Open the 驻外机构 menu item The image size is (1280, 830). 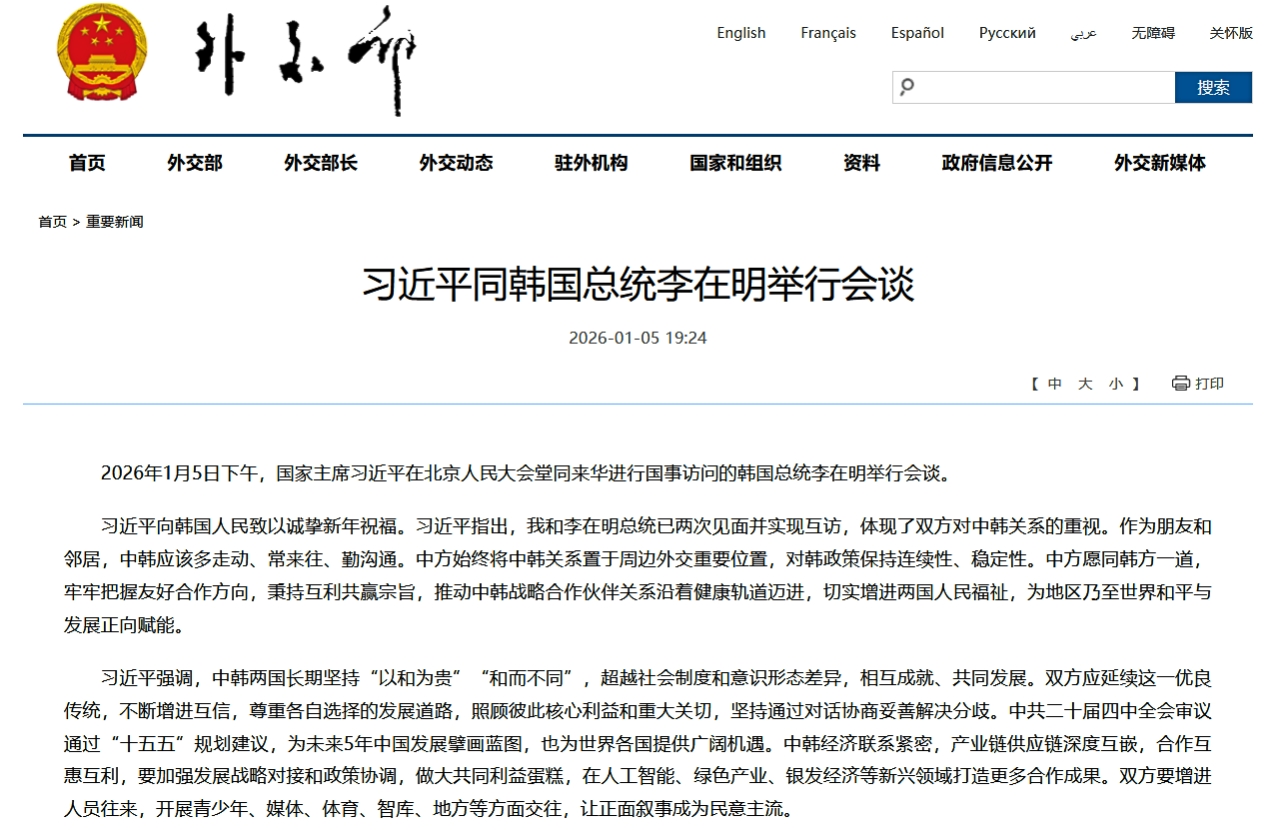point(591,163)
